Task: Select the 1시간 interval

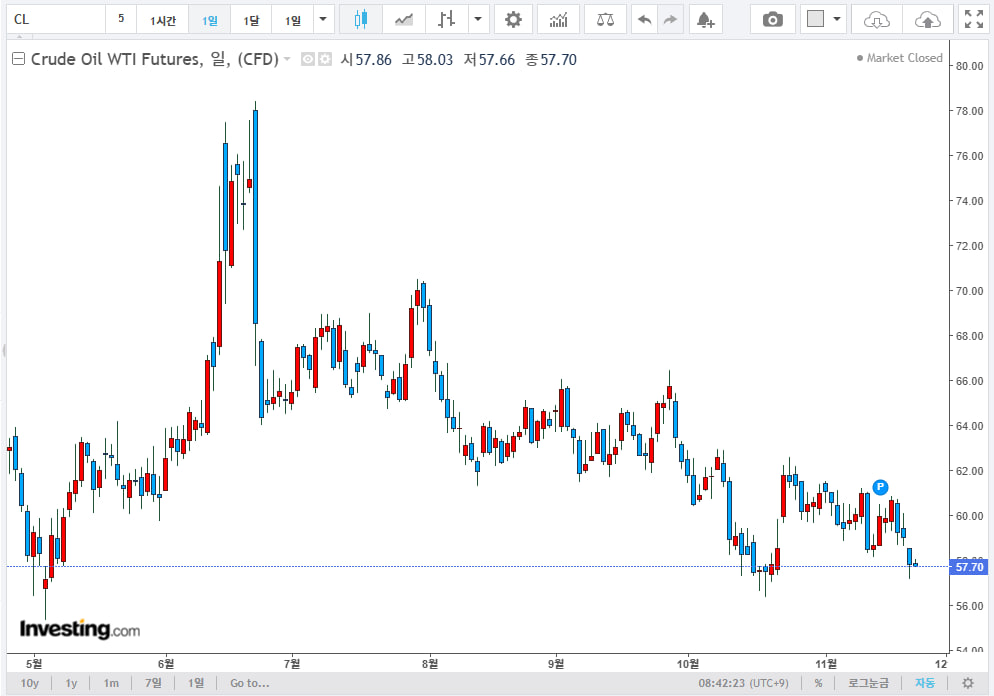Action: pyautogui.click(x=163, y=19)
